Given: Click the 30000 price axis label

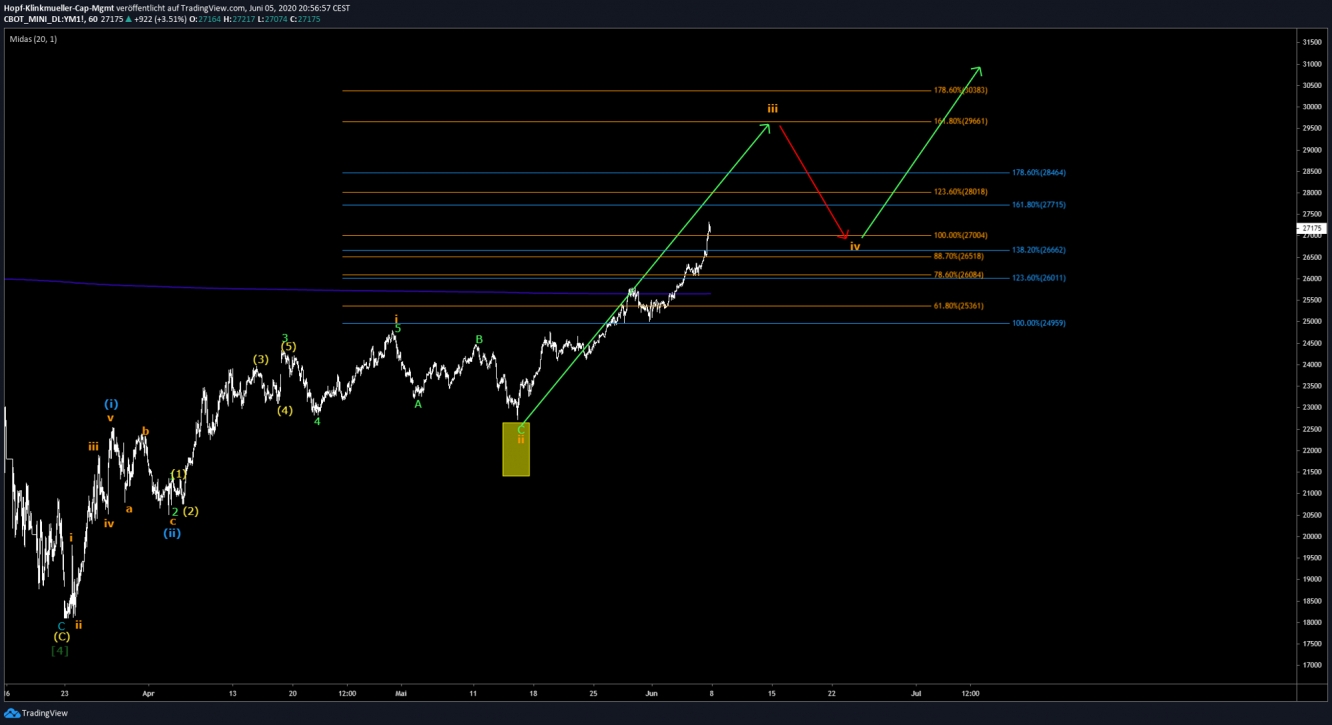Looking at the screenshot, I should 1310,107.
